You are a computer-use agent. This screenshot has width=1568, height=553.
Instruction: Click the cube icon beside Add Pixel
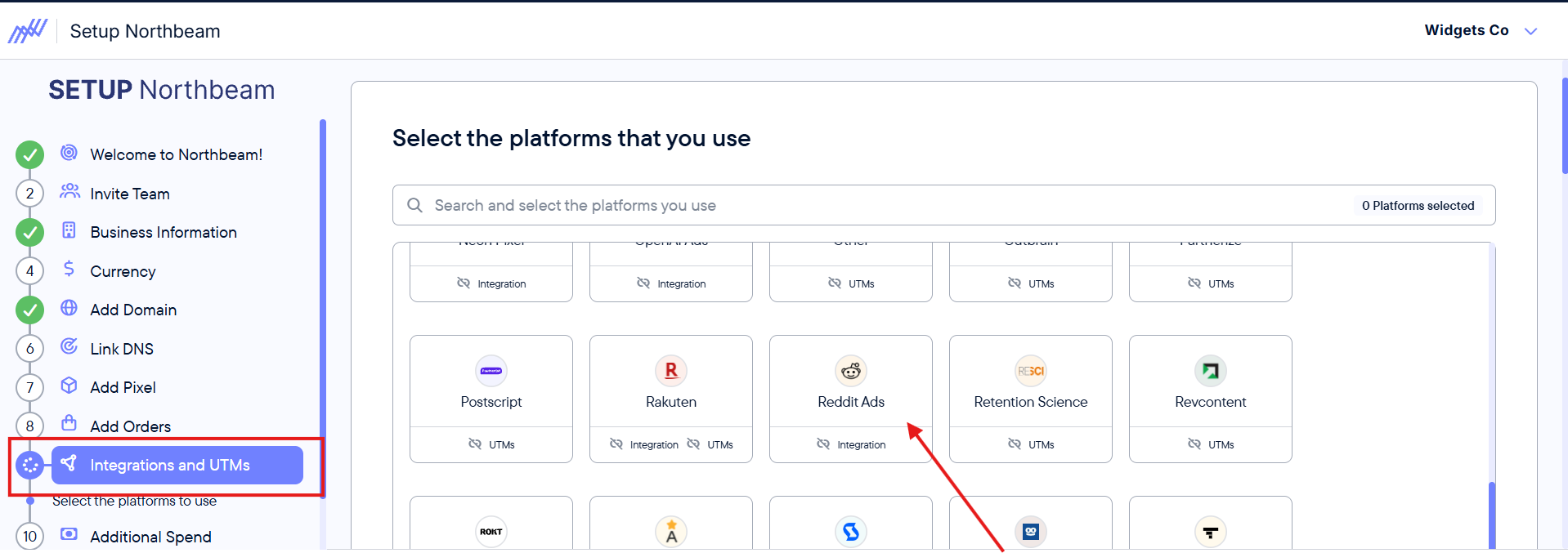coord(69,385)
